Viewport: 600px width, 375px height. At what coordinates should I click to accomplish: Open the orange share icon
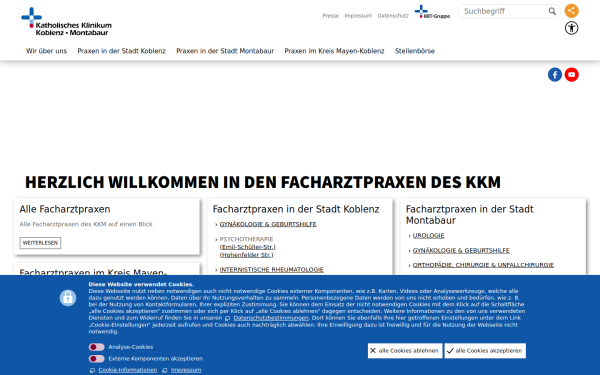click(571, 11)
